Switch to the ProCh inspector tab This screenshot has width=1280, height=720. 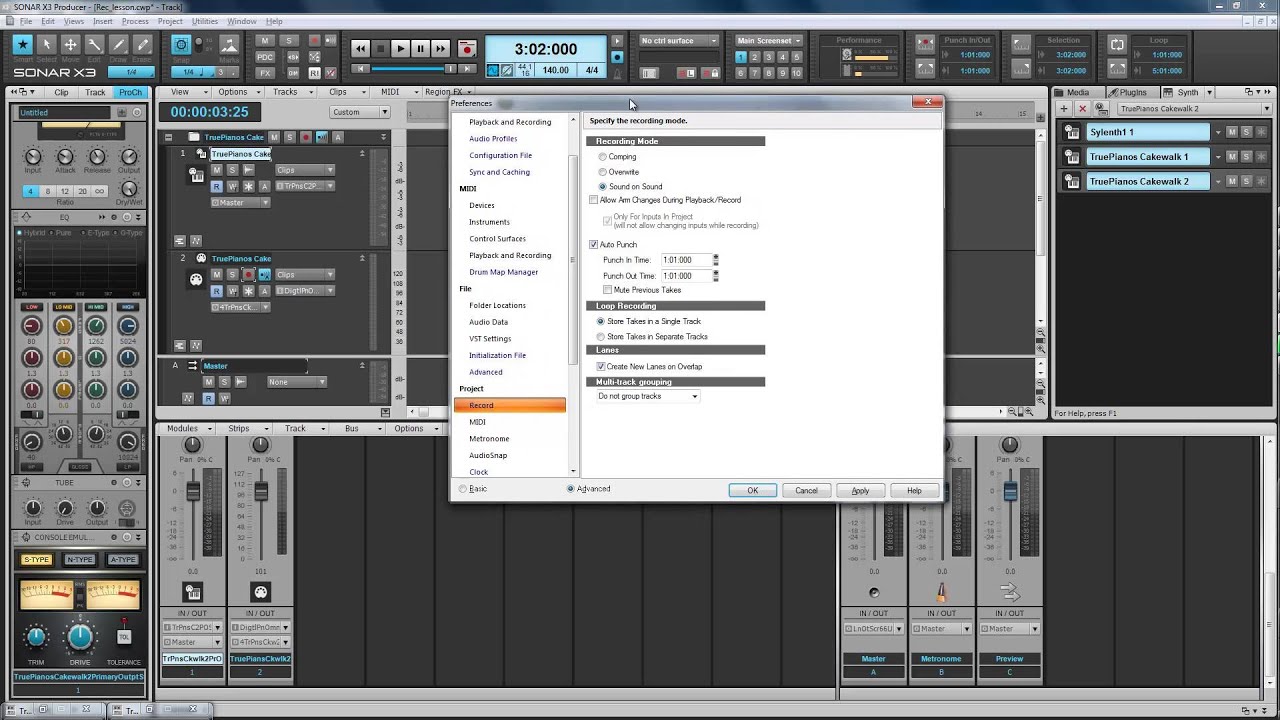pos(130,92)
